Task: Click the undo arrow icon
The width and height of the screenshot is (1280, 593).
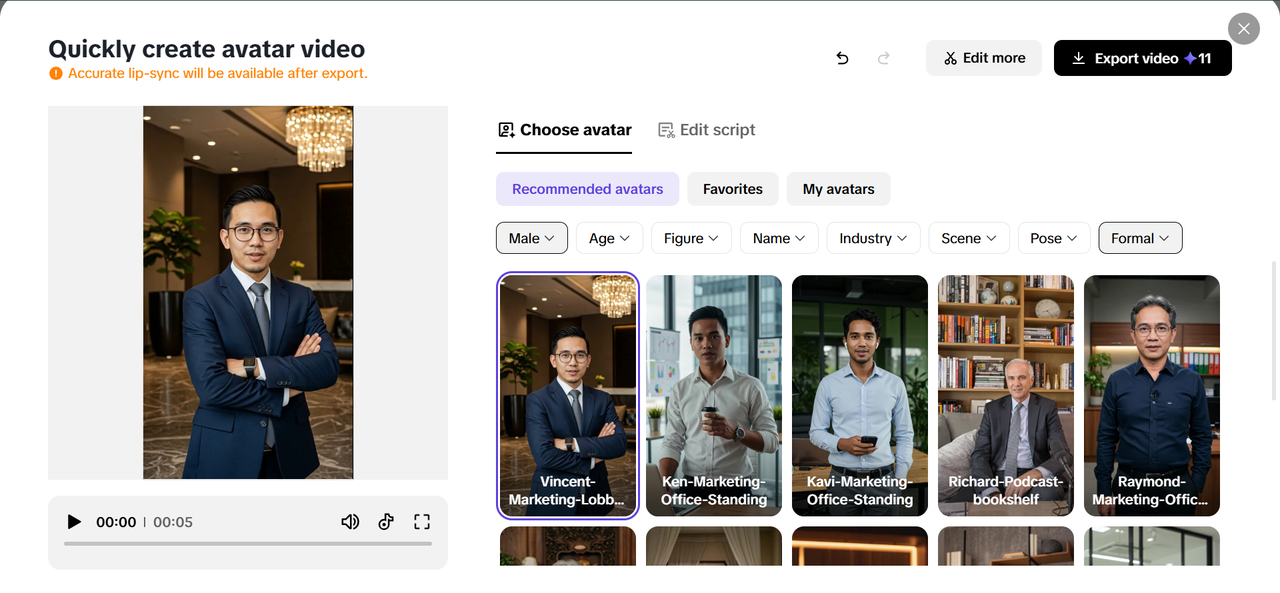Action: (842, 58)
